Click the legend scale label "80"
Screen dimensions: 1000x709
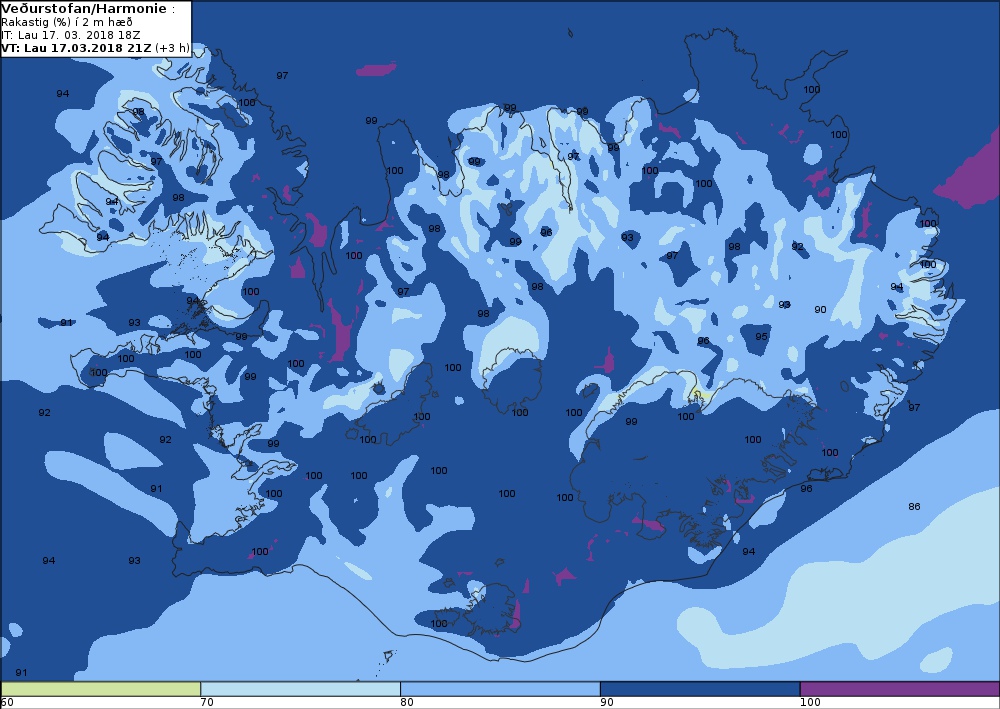pos(407,703)
